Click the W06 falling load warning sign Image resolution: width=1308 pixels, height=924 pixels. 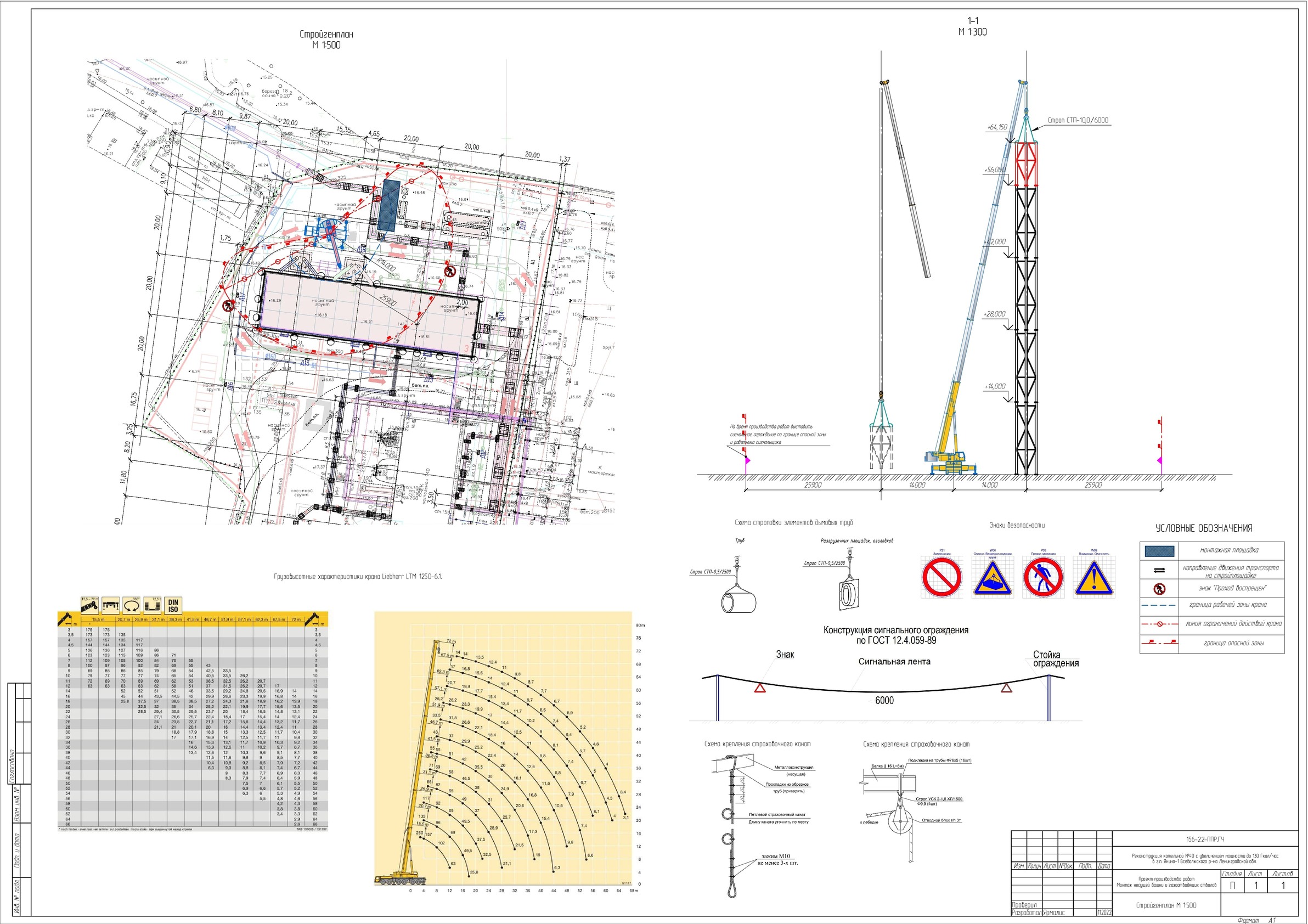993,577
